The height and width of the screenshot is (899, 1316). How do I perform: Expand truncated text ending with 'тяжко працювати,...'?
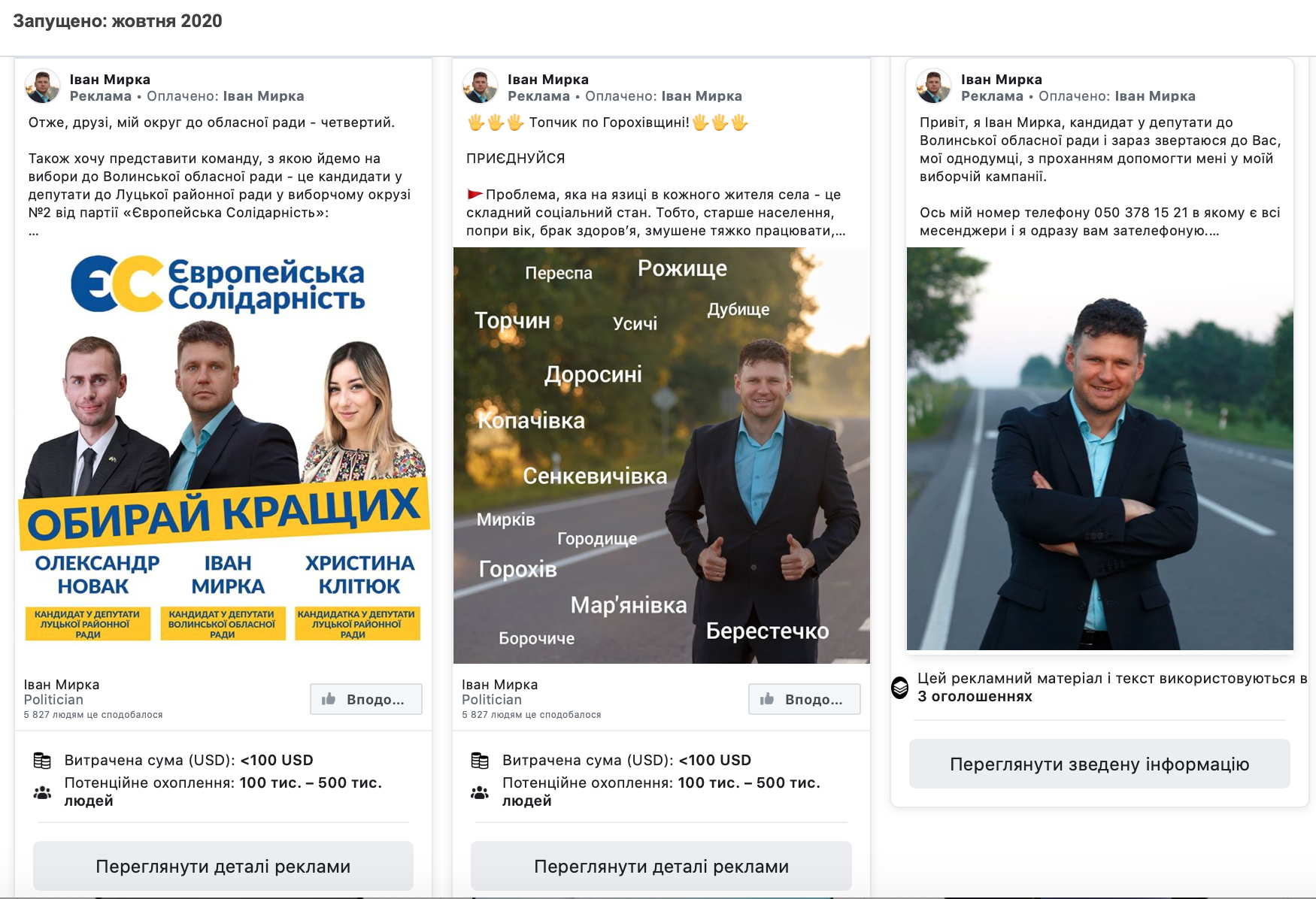(839, 231)
